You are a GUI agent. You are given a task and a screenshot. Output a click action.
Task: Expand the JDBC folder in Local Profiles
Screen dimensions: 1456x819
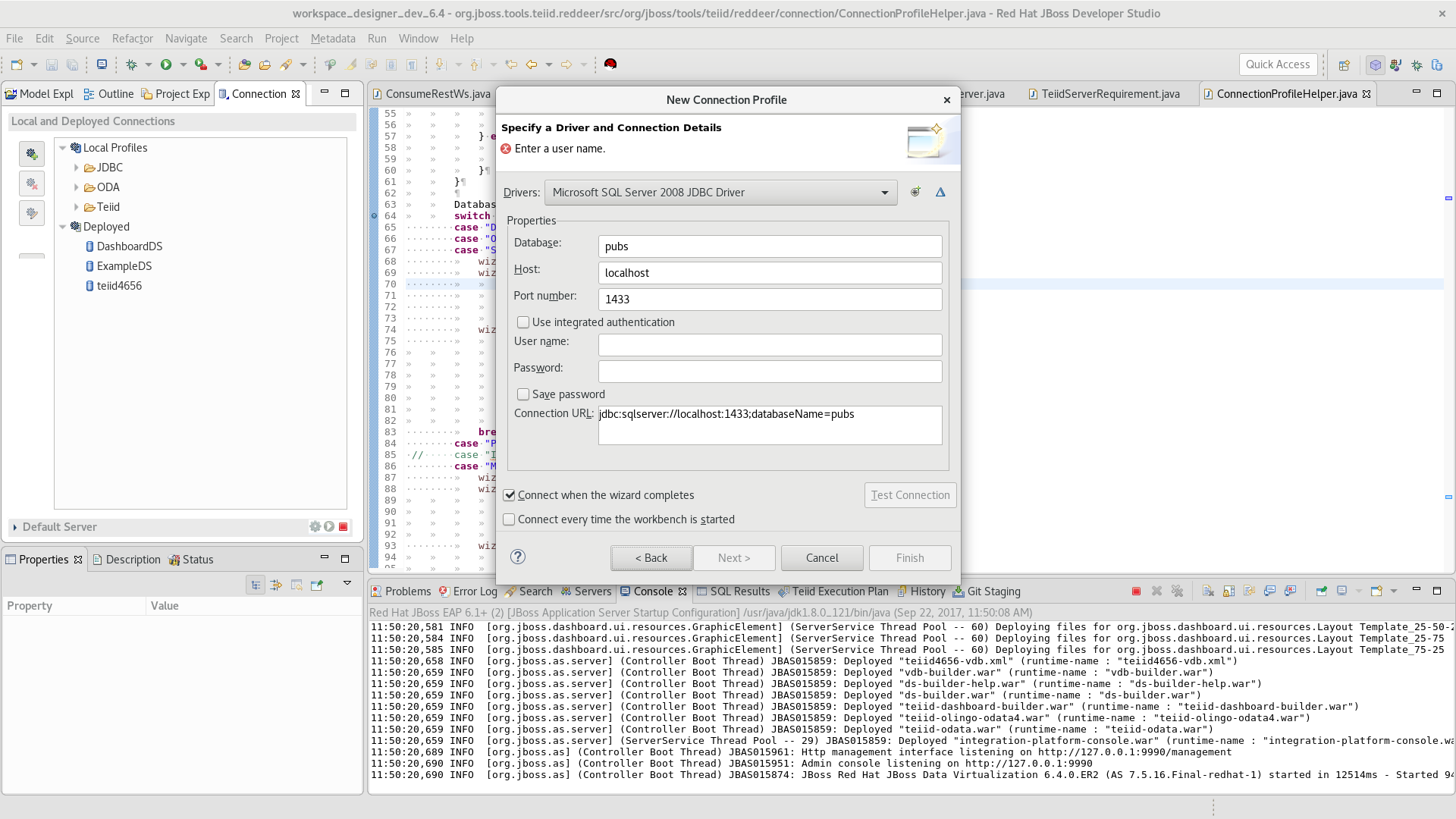(x=77, y=168)
